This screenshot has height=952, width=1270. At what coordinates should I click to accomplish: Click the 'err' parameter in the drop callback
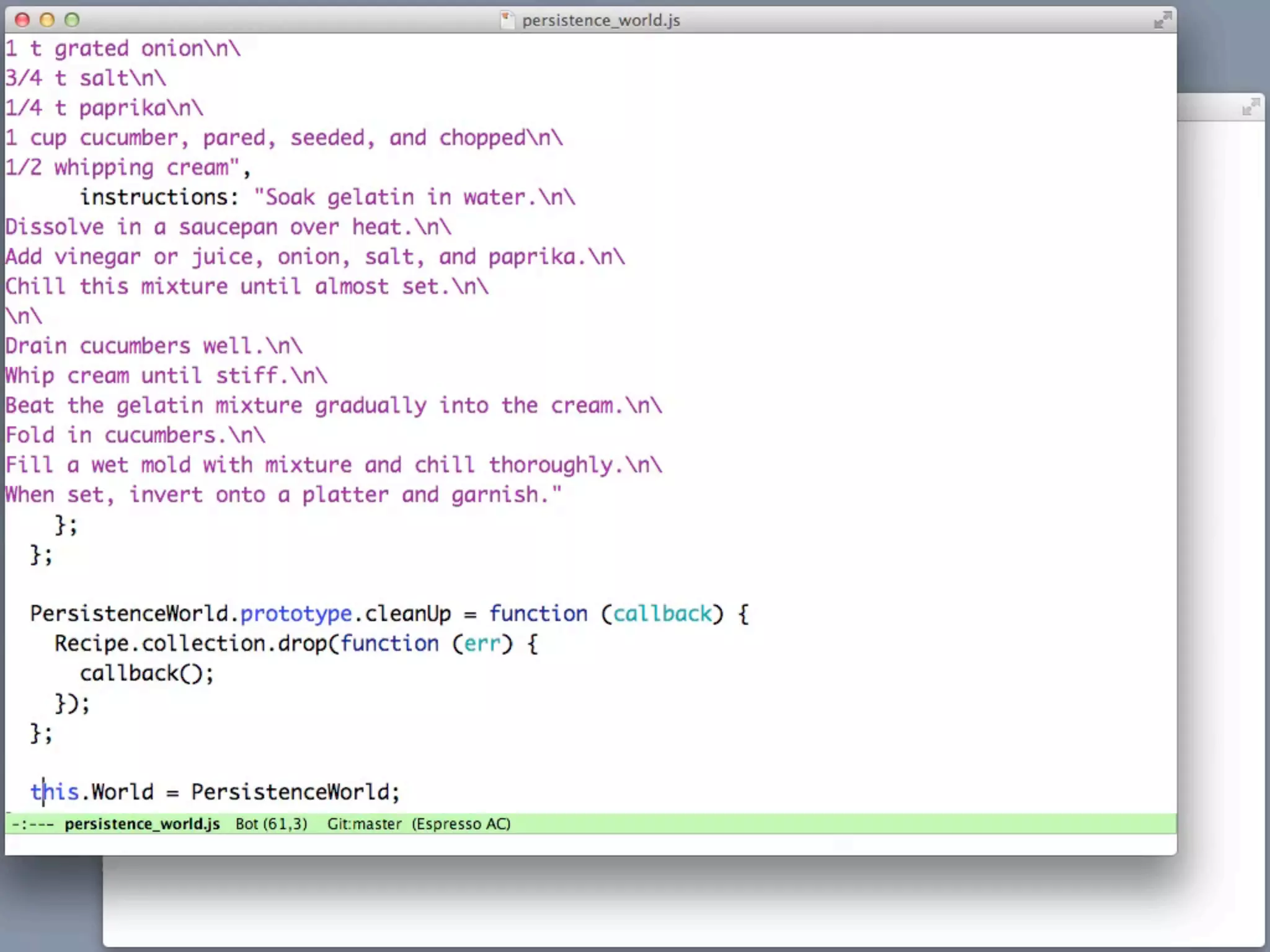481,643
